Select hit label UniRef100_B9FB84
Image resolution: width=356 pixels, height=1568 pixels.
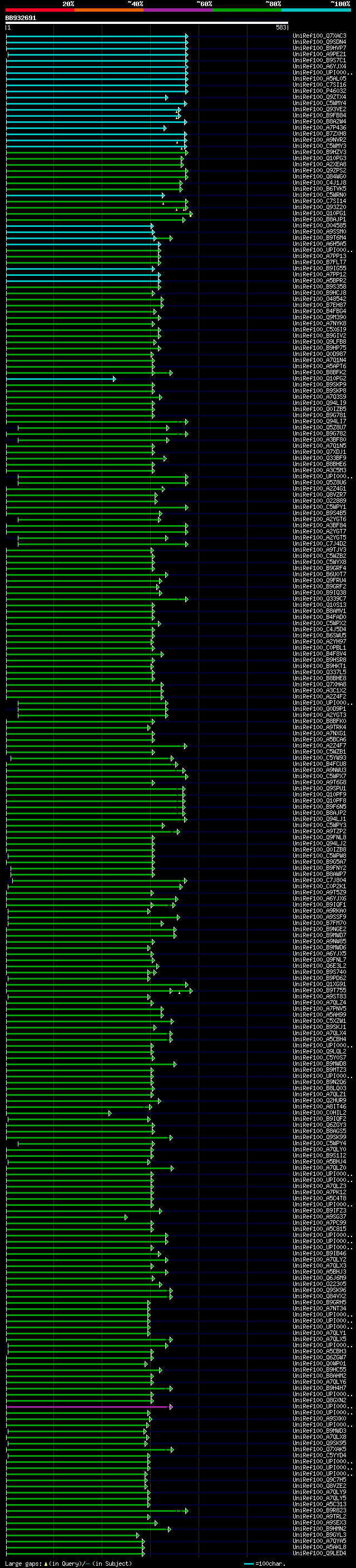[319, 115]
